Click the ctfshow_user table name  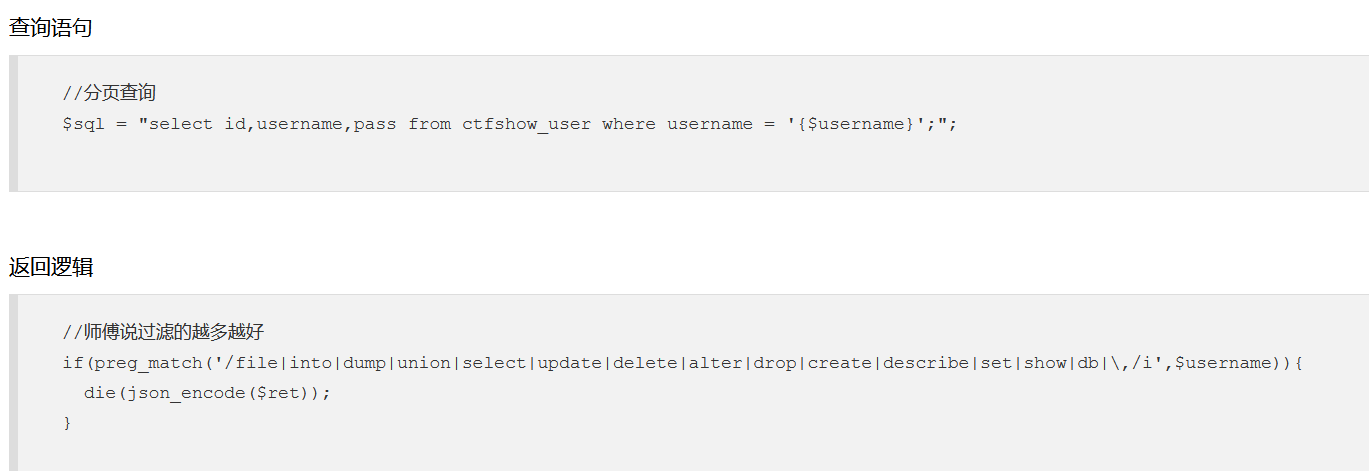526,124
